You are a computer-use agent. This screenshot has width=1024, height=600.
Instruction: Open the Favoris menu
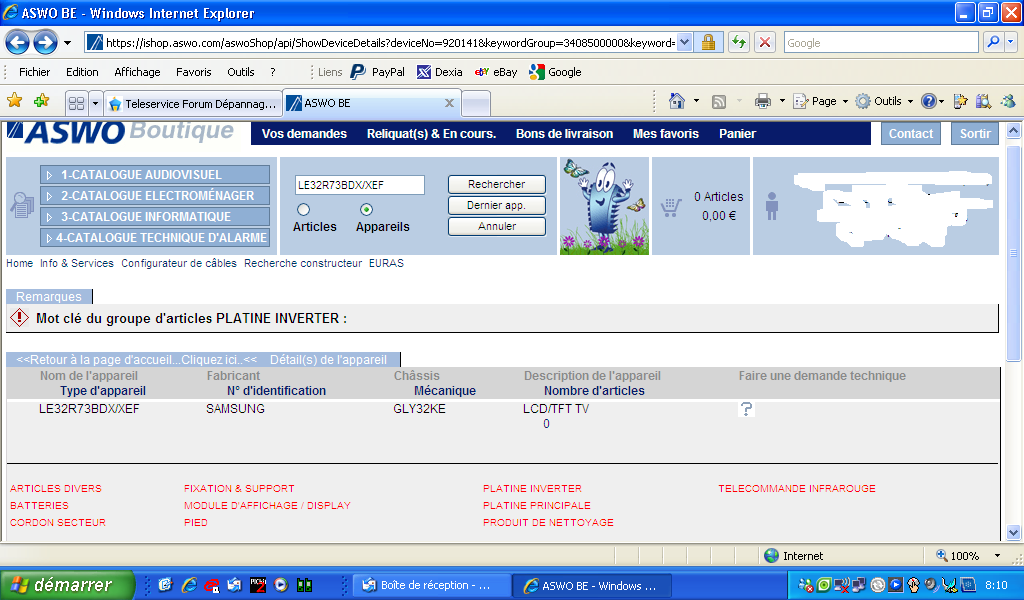pos(194,72)
